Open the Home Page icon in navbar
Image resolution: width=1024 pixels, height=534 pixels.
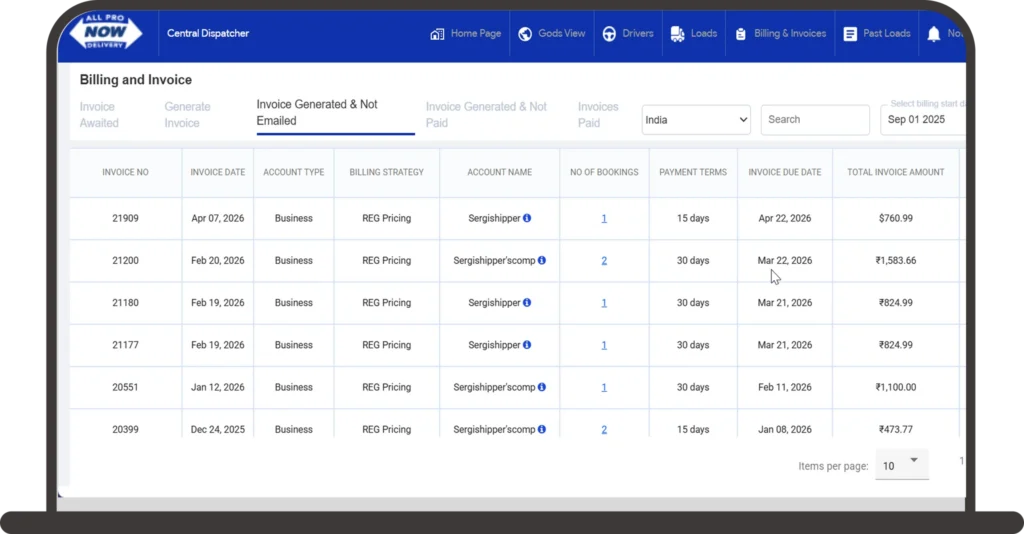pyautogui.click(x=437, y=34)
